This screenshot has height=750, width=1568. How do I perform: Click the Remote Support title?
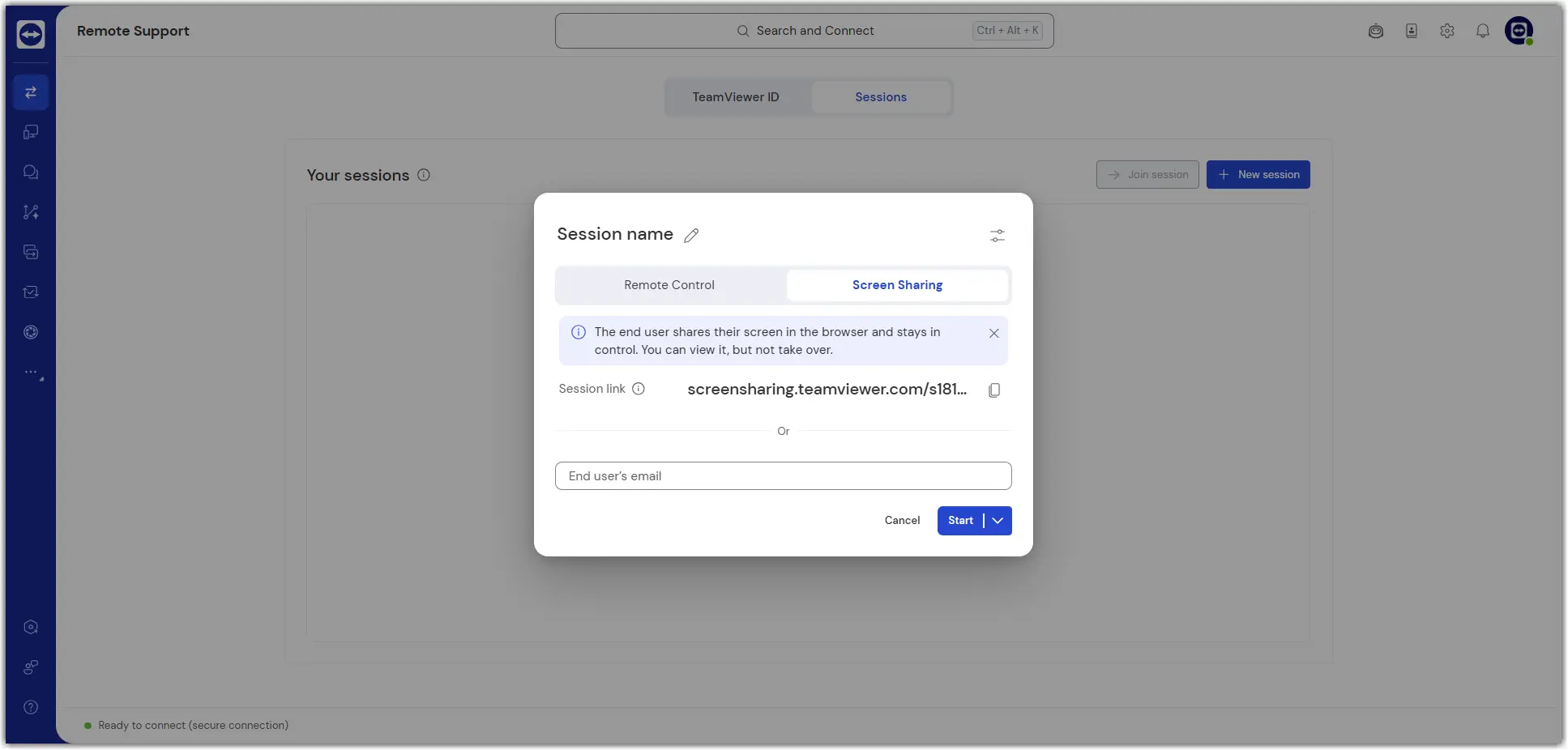click(133, 31)
